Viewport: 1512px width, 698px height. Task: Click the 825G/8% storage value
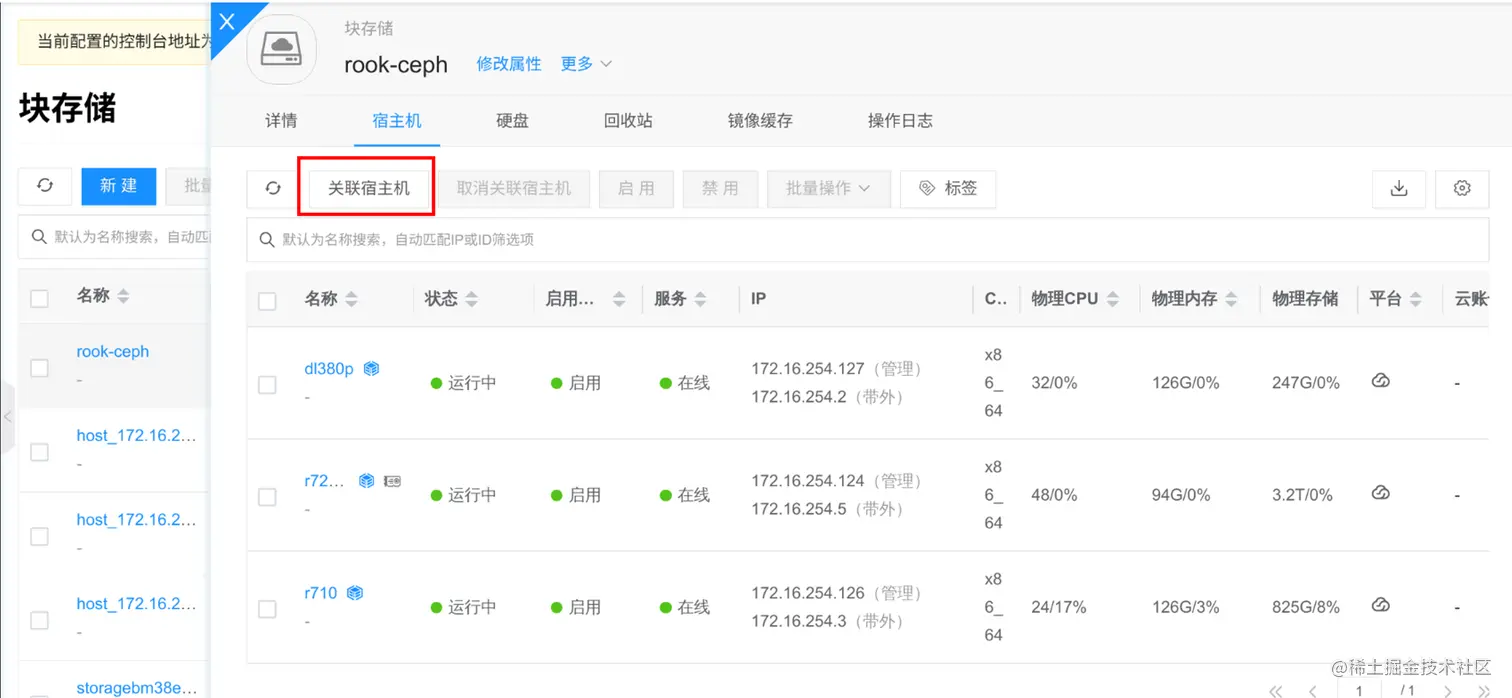[x=1306, y=607]
